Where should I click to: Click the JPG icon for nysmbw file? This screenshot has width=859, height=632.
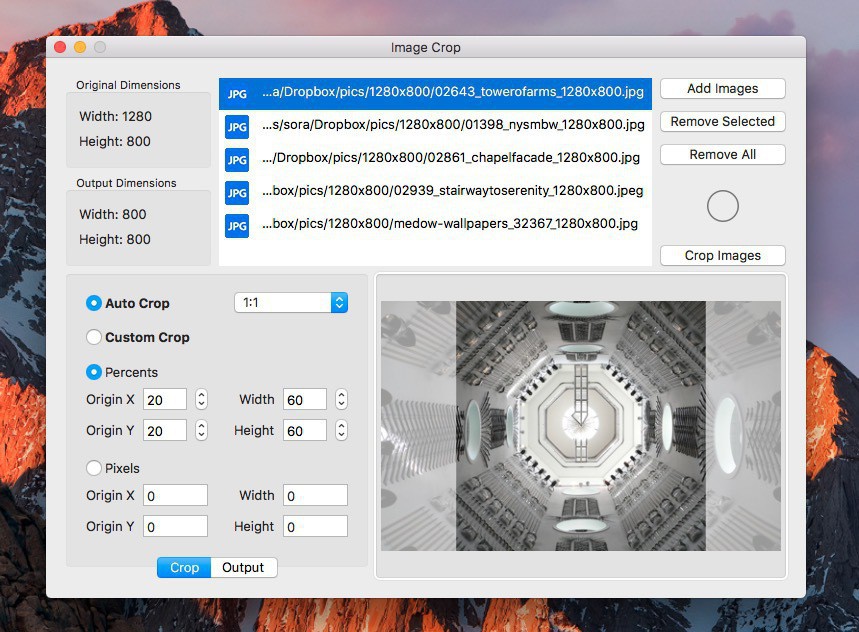[x=237, y=127]
